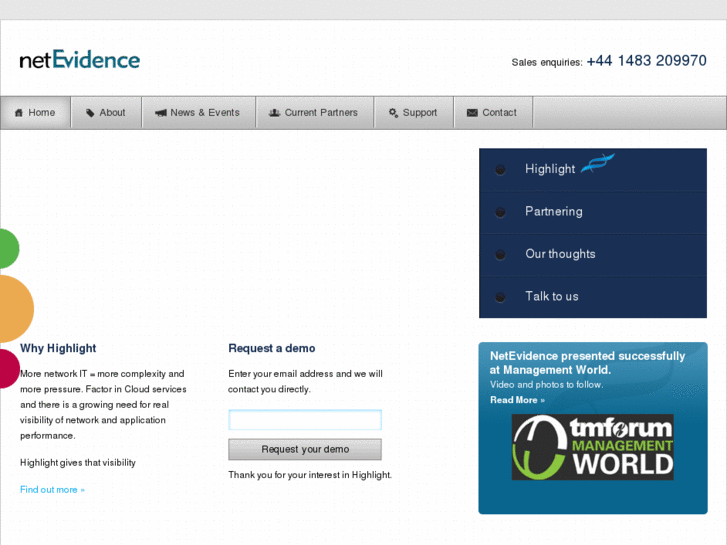Click the bullet dot next to Our thoughts

tap(500, 255)
